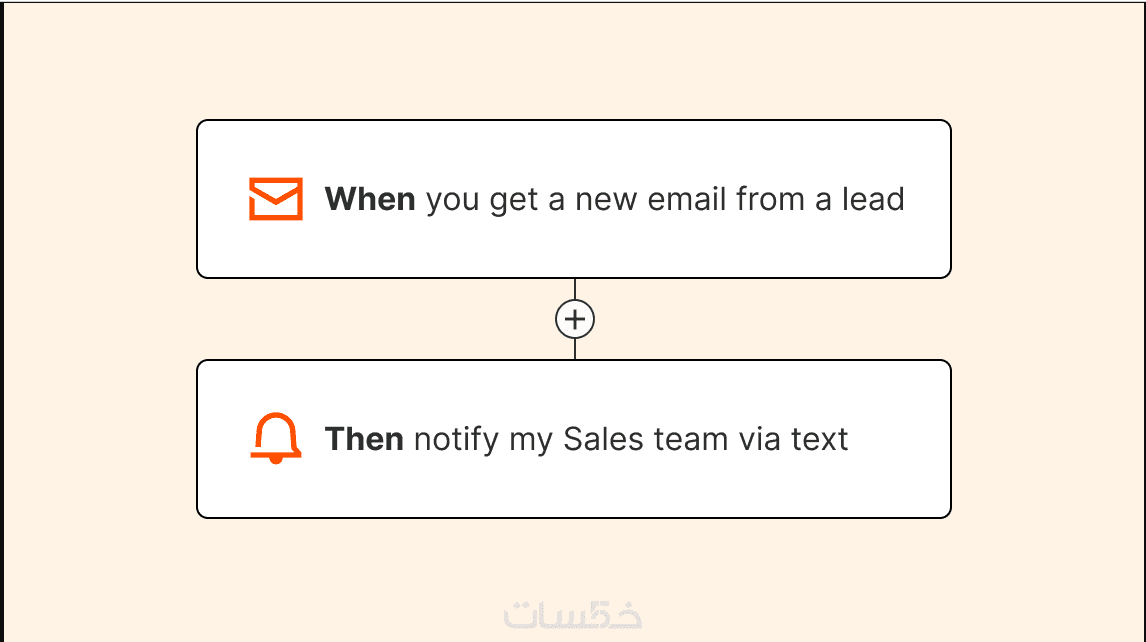Click the connector line above the plus button
This screenshot has width=1146, height=642.
pyautogui.click(x=575, y=289)
